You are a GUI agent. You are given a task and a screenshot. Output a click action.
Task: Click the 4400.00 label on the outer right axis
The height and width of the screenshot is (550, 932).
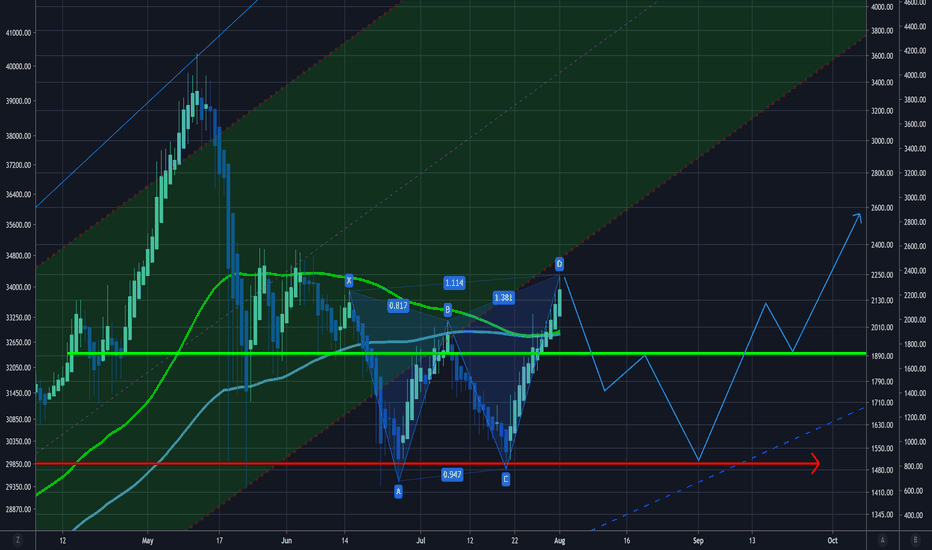tap(915, 27)
